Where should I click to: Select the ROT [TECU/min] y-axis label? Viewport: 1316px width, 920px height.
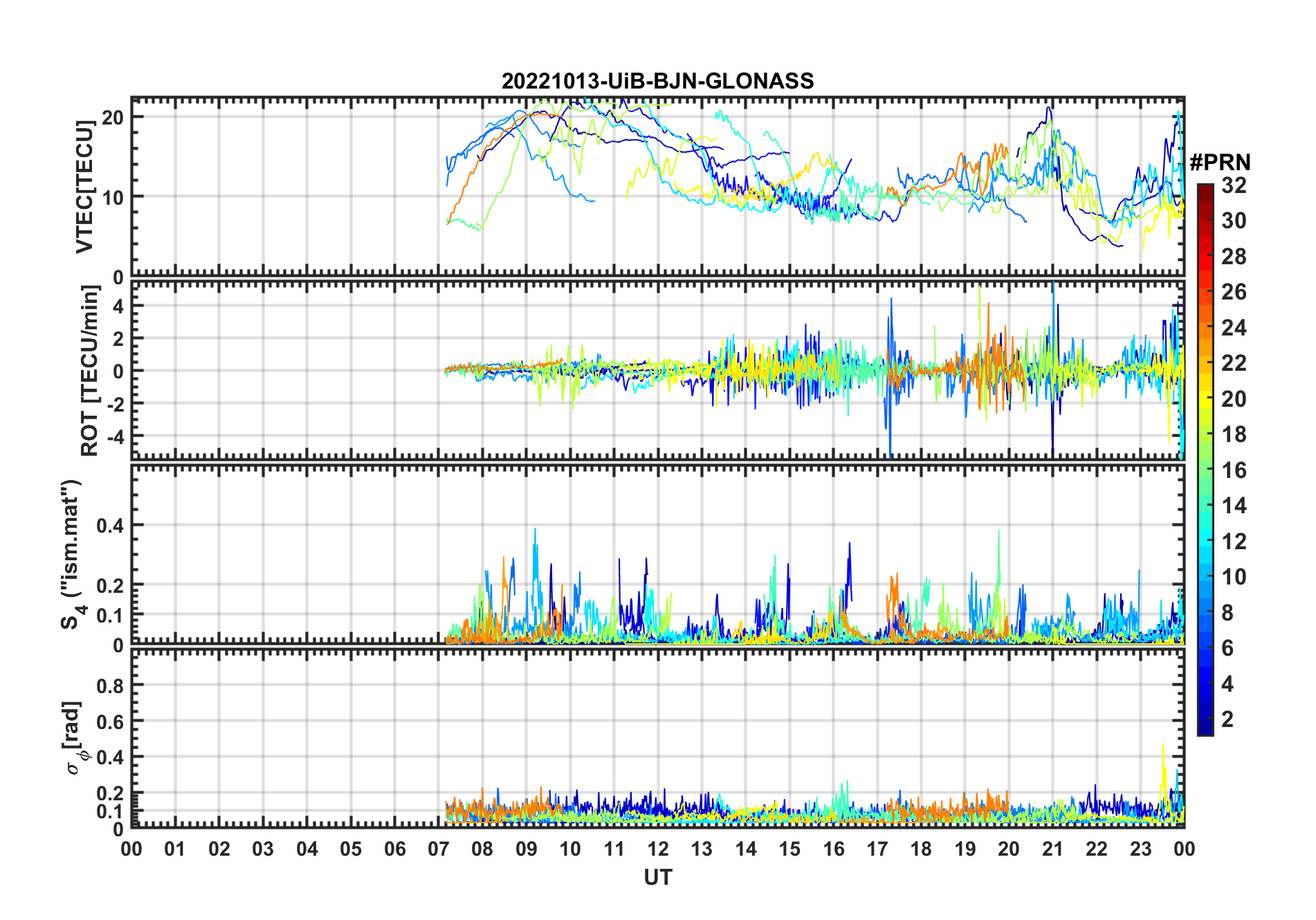tap(90, 371)
